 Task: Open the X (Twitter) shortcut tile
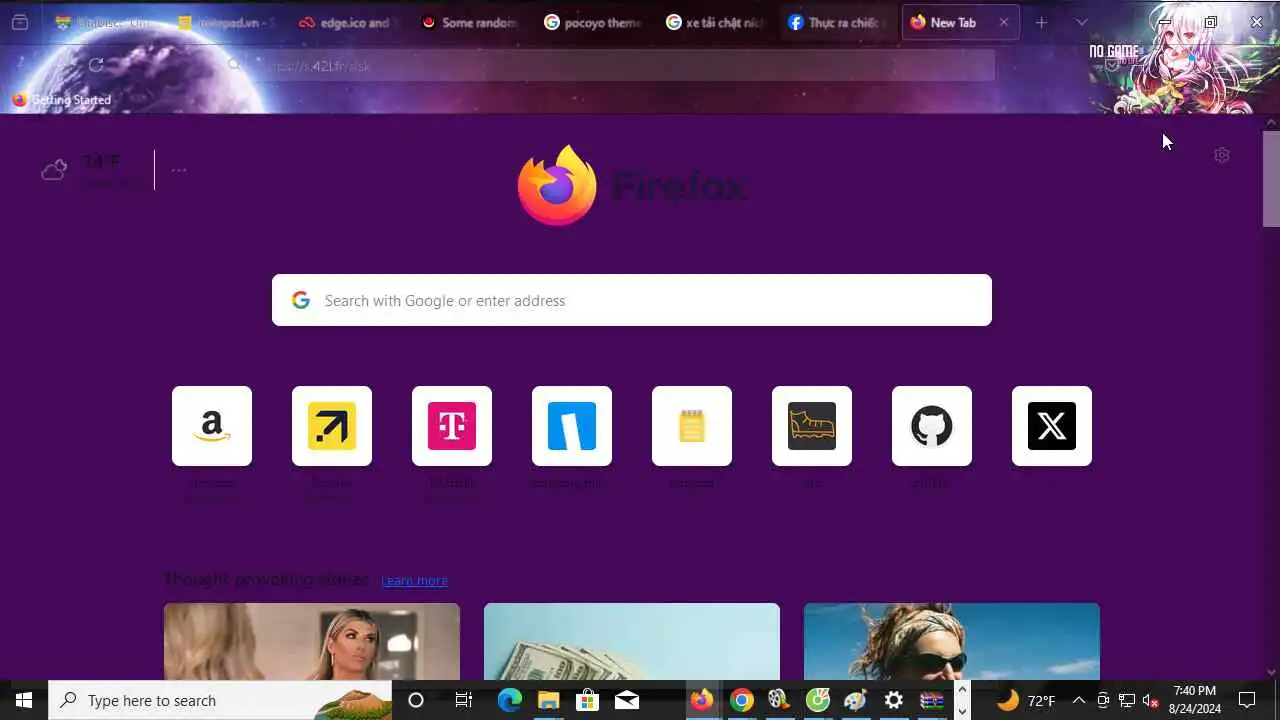[x=1052, y=426]
